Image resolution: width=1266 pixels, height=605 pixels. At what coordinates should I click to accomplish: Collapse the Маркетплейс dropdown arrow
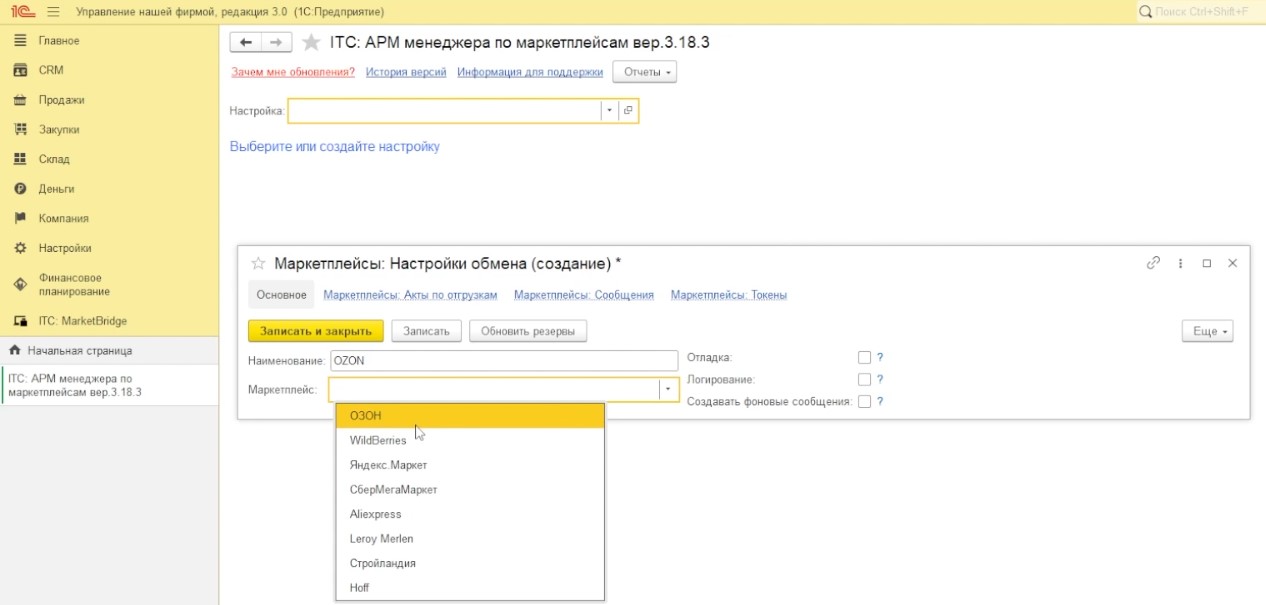coord(668,389)
